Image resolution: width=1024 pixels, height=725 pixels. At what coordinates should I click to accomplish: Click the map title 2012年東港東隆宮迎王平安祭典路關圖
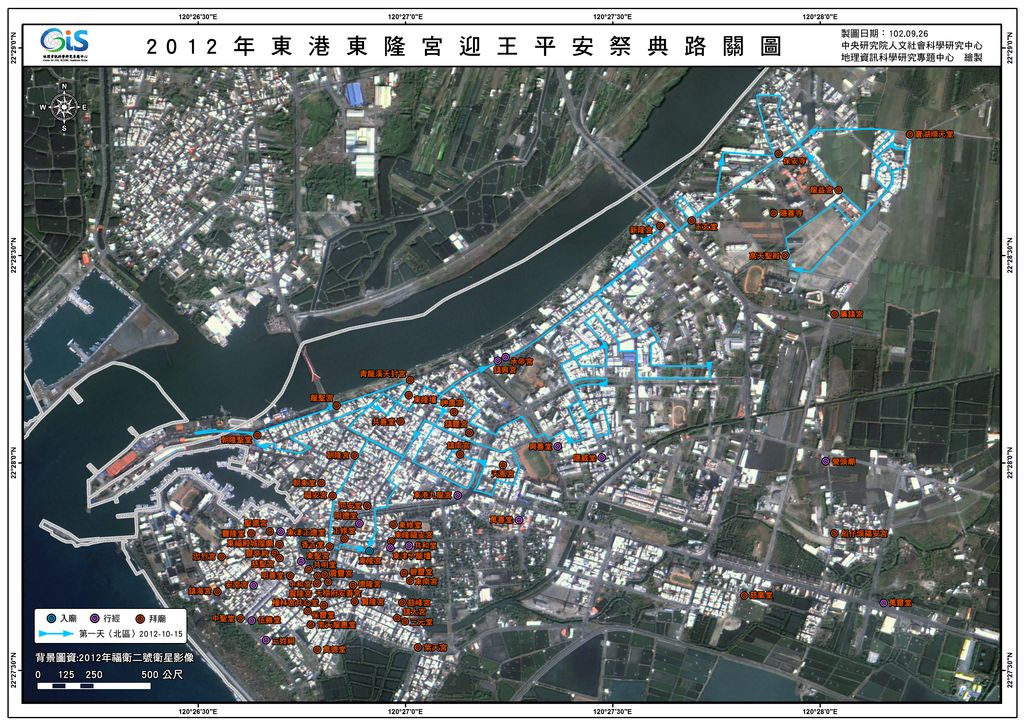tap(463, 47)
